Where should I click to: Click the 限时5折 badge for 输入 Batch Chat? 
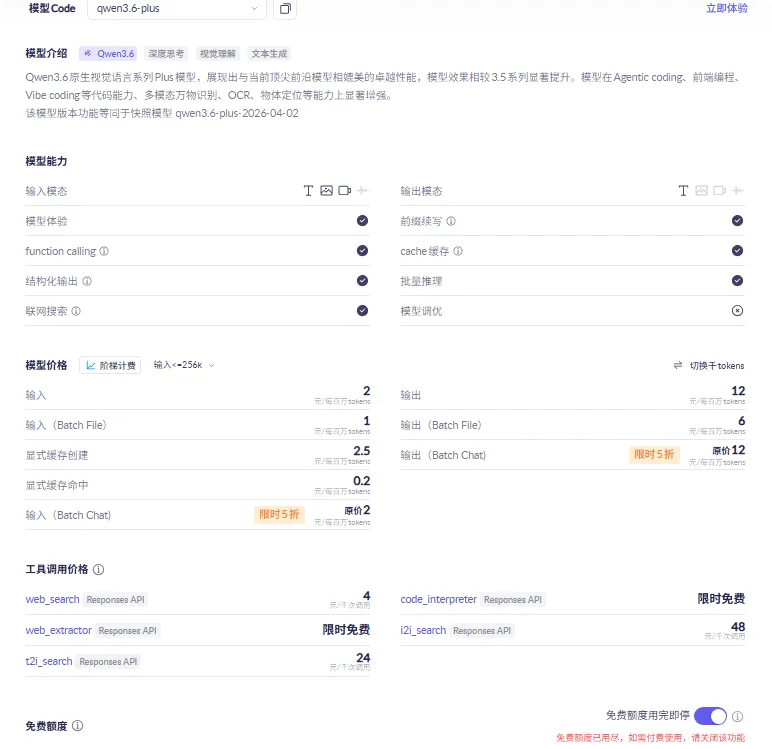point(279,515)
